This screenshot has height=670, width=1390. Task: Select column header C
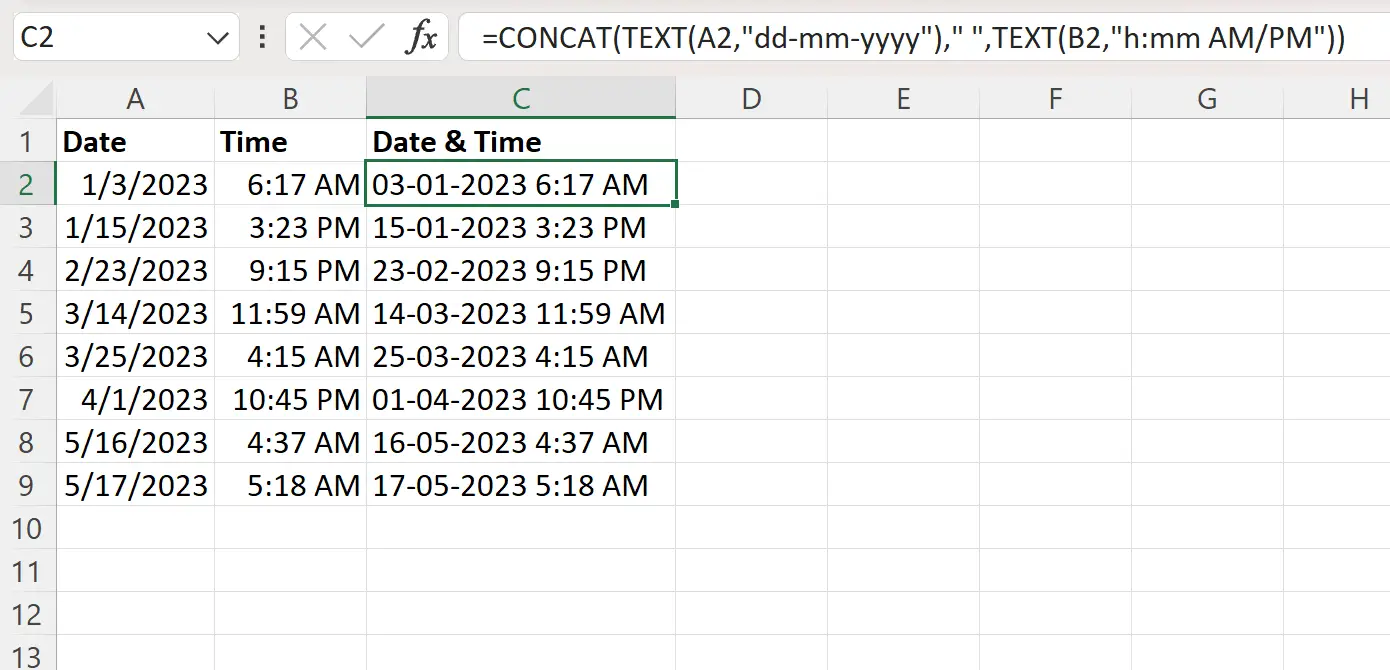(x=520, y=98)
